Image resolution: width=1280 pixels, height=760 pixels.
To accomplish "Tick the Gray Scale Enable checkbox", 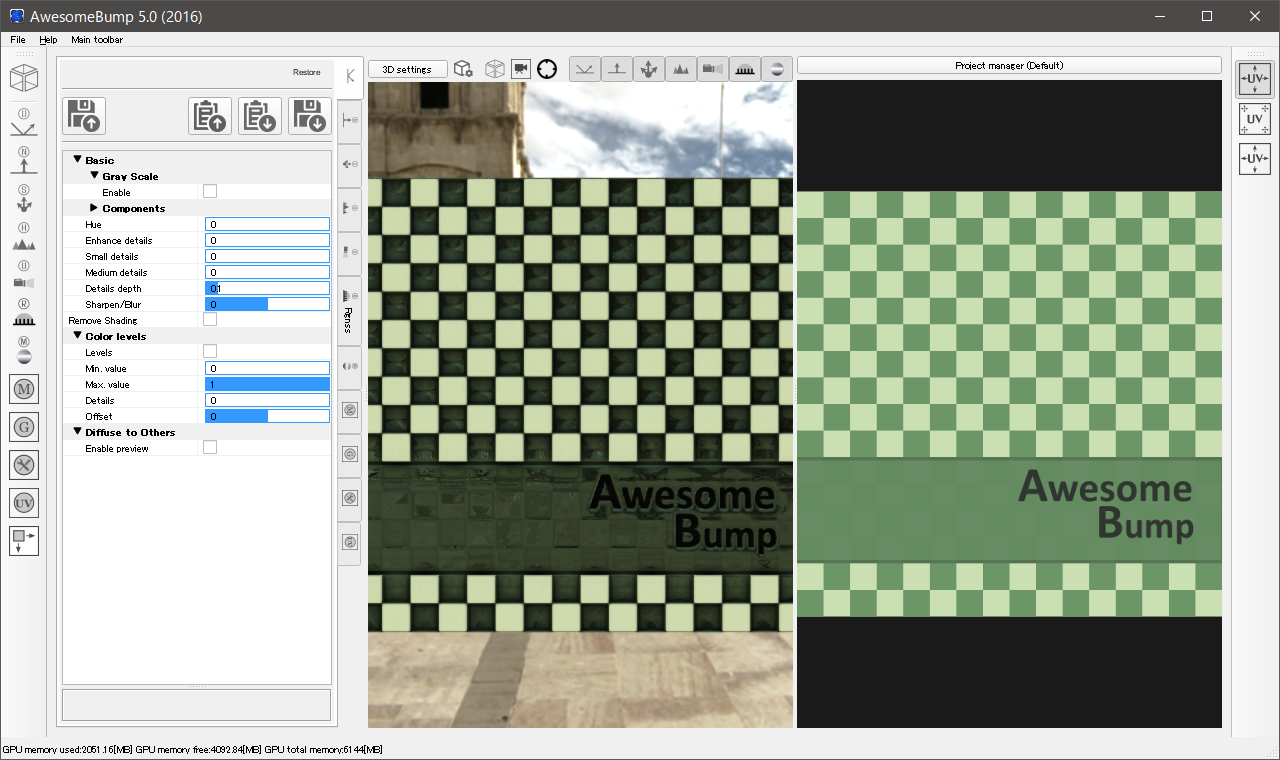I will (x=210, y=191).
